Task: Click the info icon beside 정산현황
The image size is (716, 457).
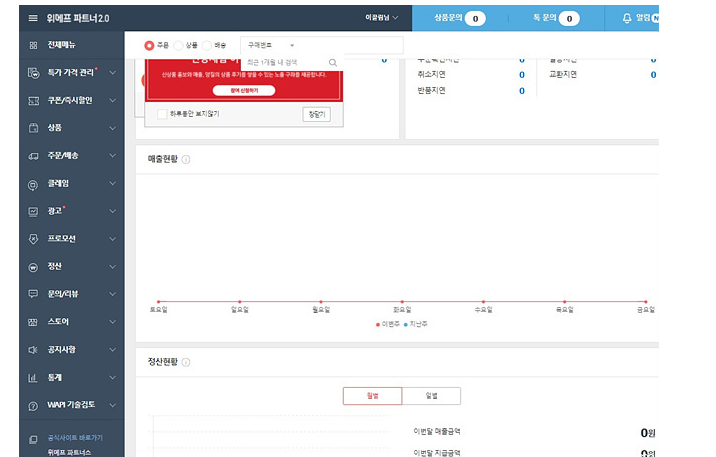Action: [186, 362]
